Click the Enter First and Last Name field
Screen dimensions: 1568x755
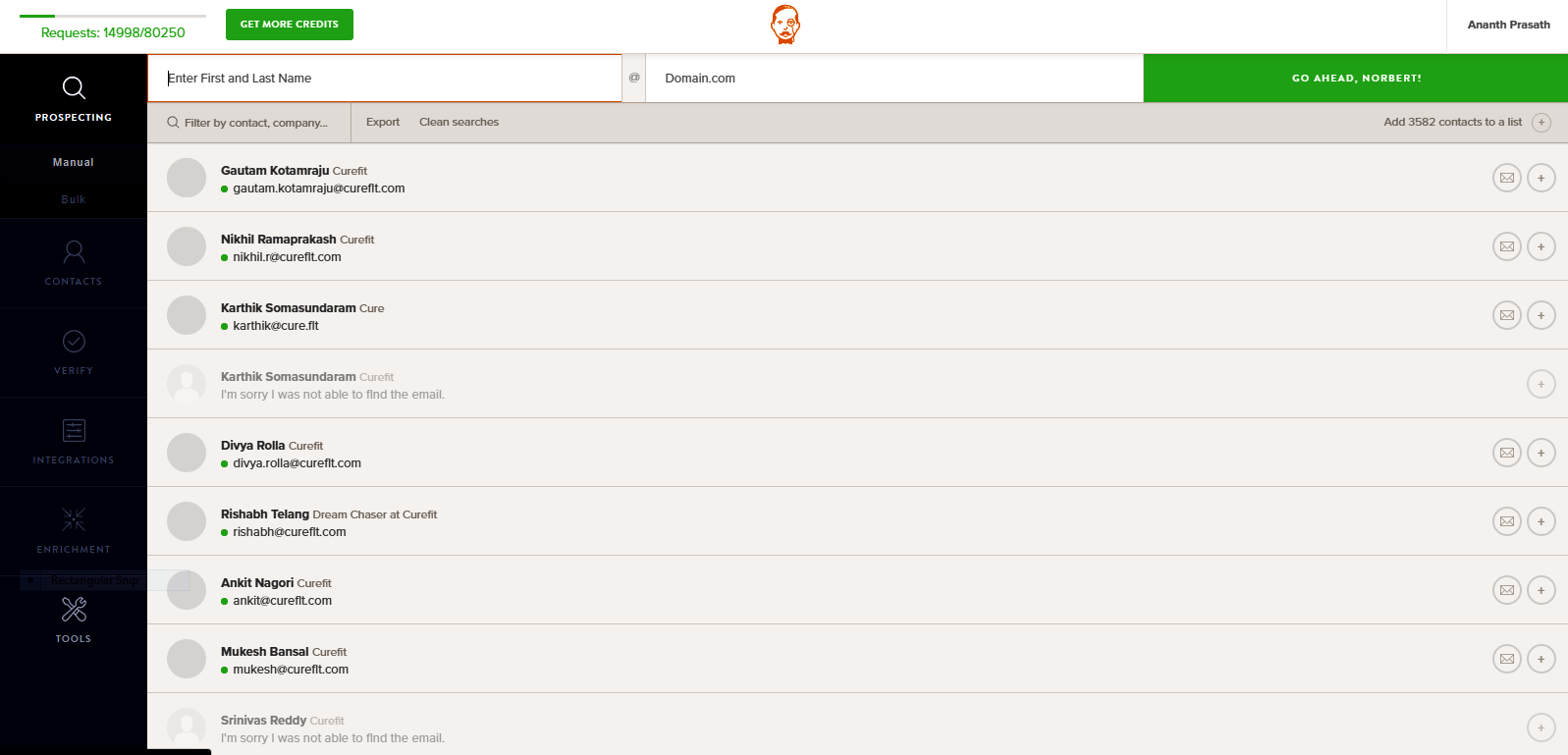coord(385,78)
